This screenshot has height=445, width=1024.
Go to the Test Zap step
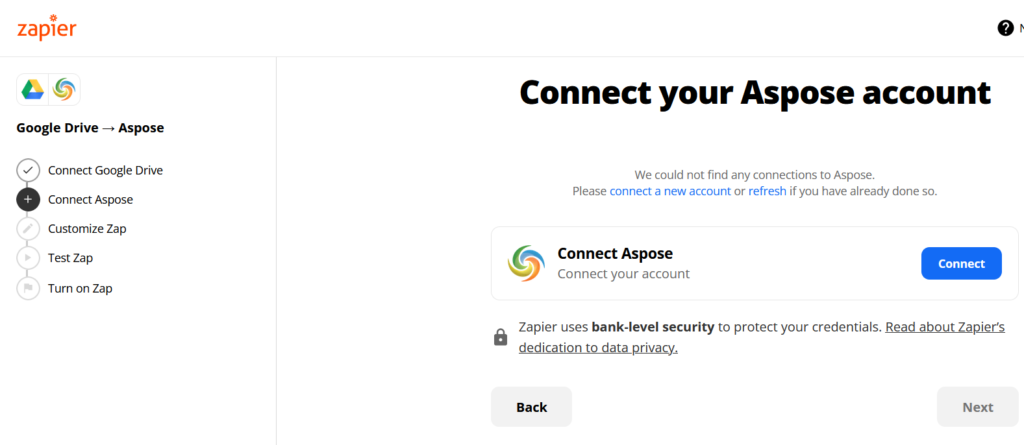tap(70, 258)
